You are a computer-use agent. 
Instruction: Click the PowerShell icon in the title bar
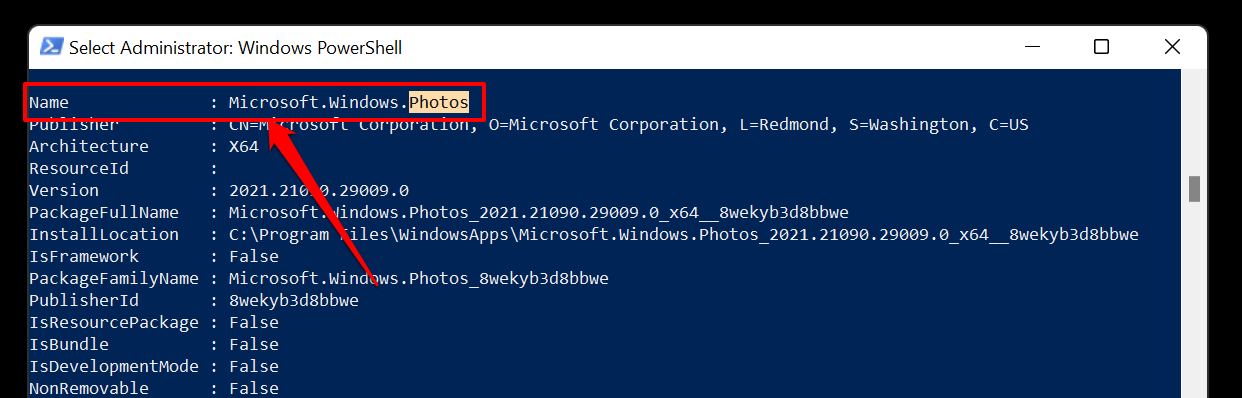[x=51, y=47]
